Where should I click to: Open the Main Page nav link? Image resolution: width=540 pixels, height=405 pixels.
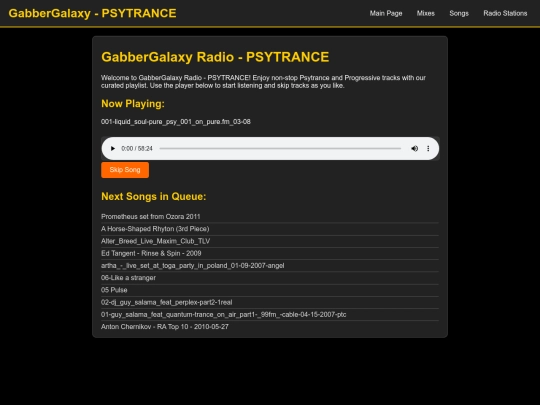(x=386, y=13)
